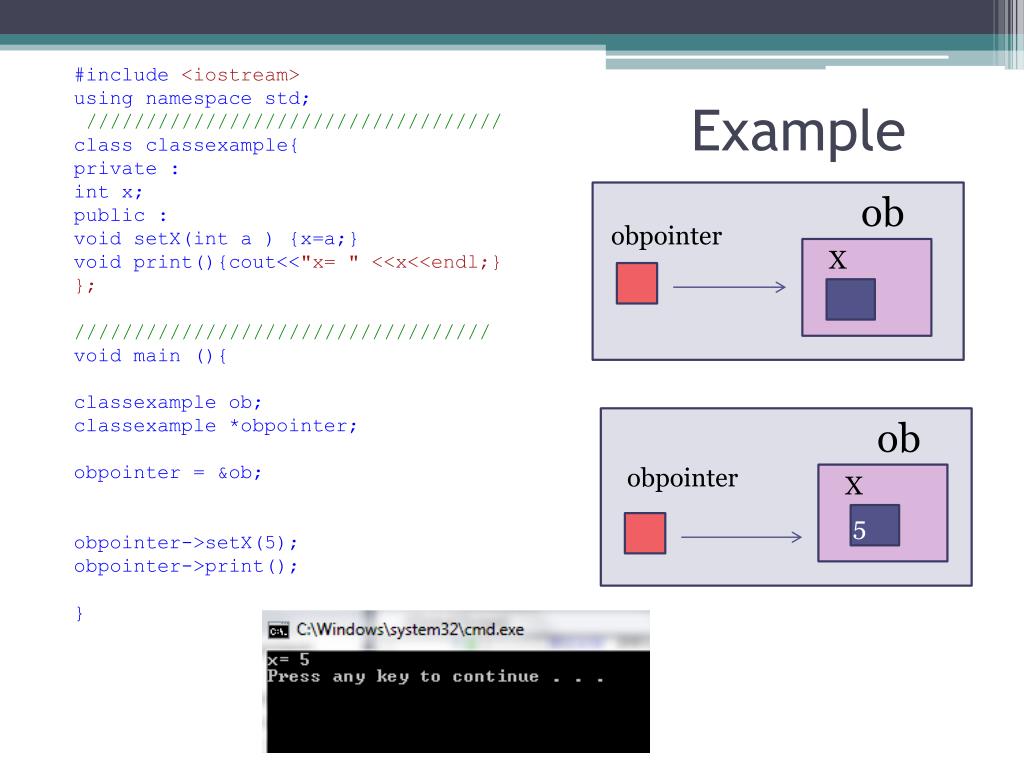
Task: Click the "obpointer" label in lower diagram
Action: click(x=682, y=479)
